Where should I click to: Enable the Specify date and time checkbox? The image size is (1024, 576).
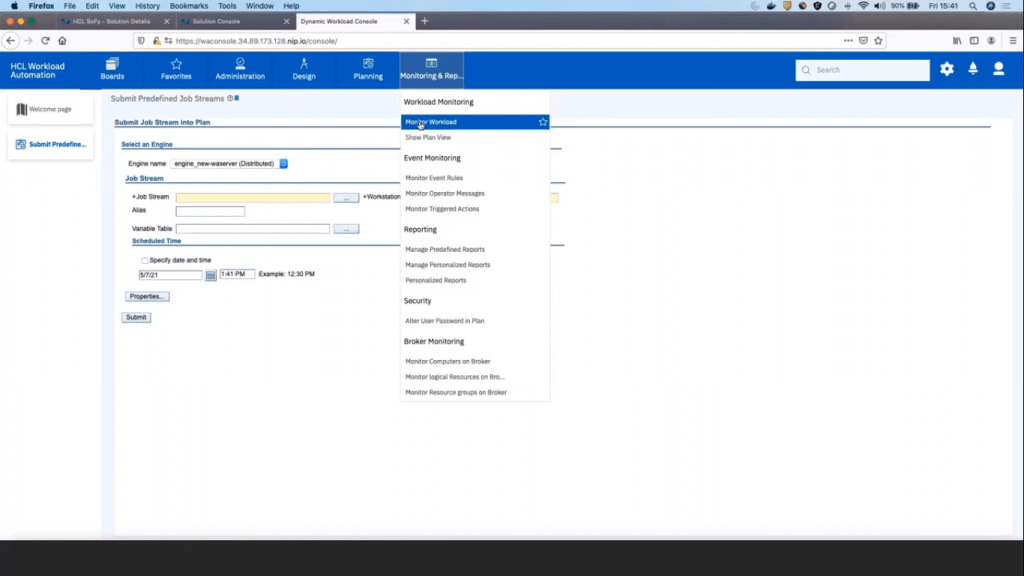[x=144, y=260]
